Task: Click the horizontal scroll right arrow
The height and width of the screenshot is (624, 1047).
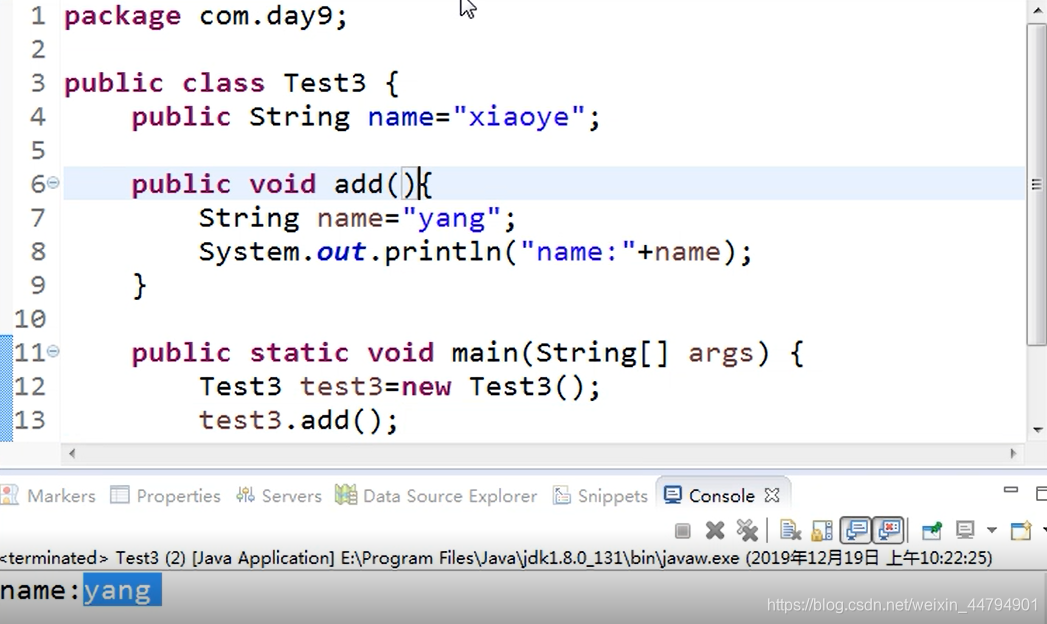Action: 1013,453
